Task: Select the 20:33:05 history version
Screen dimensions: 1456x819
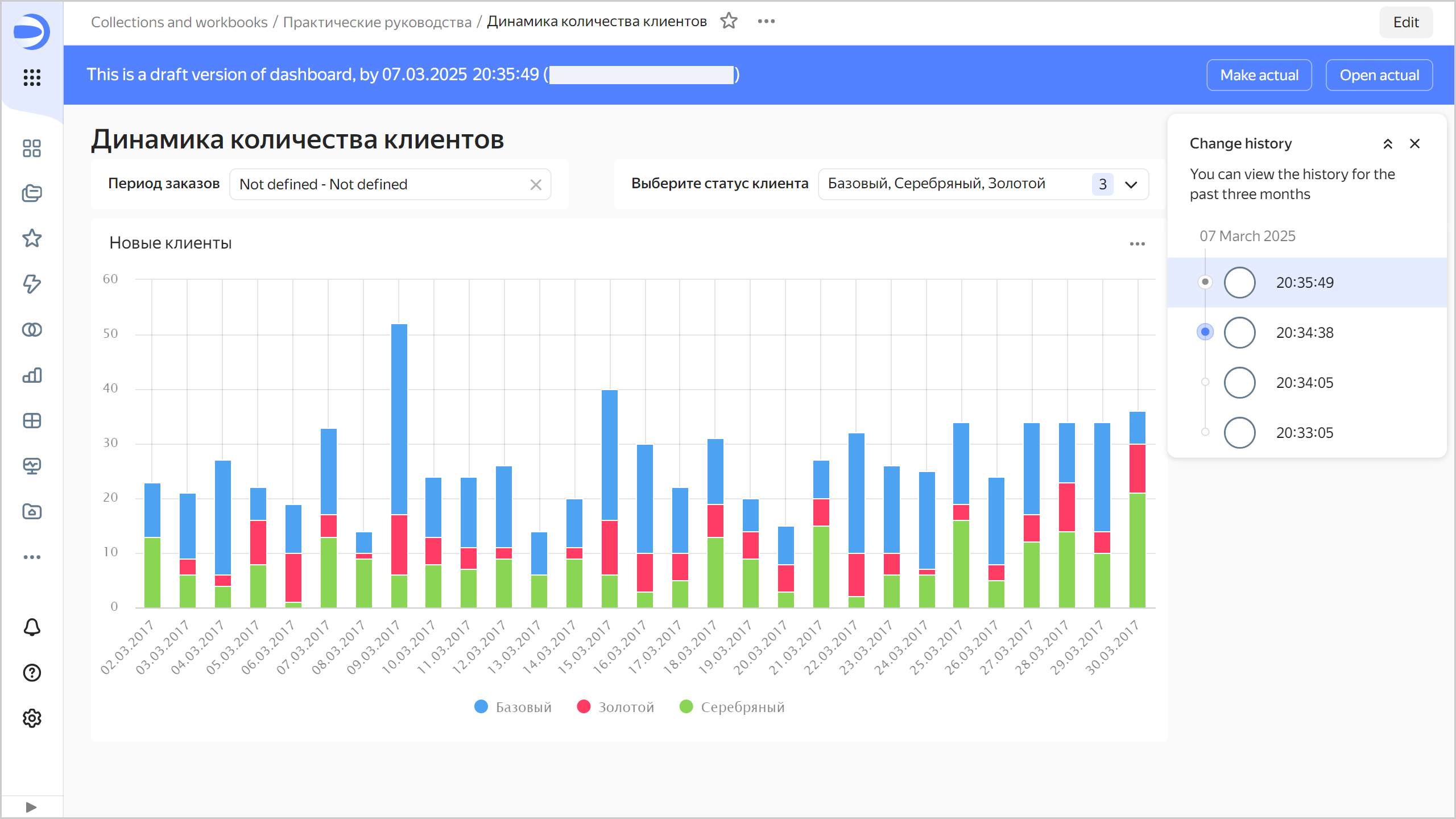Action: [x=1304, y=433]
